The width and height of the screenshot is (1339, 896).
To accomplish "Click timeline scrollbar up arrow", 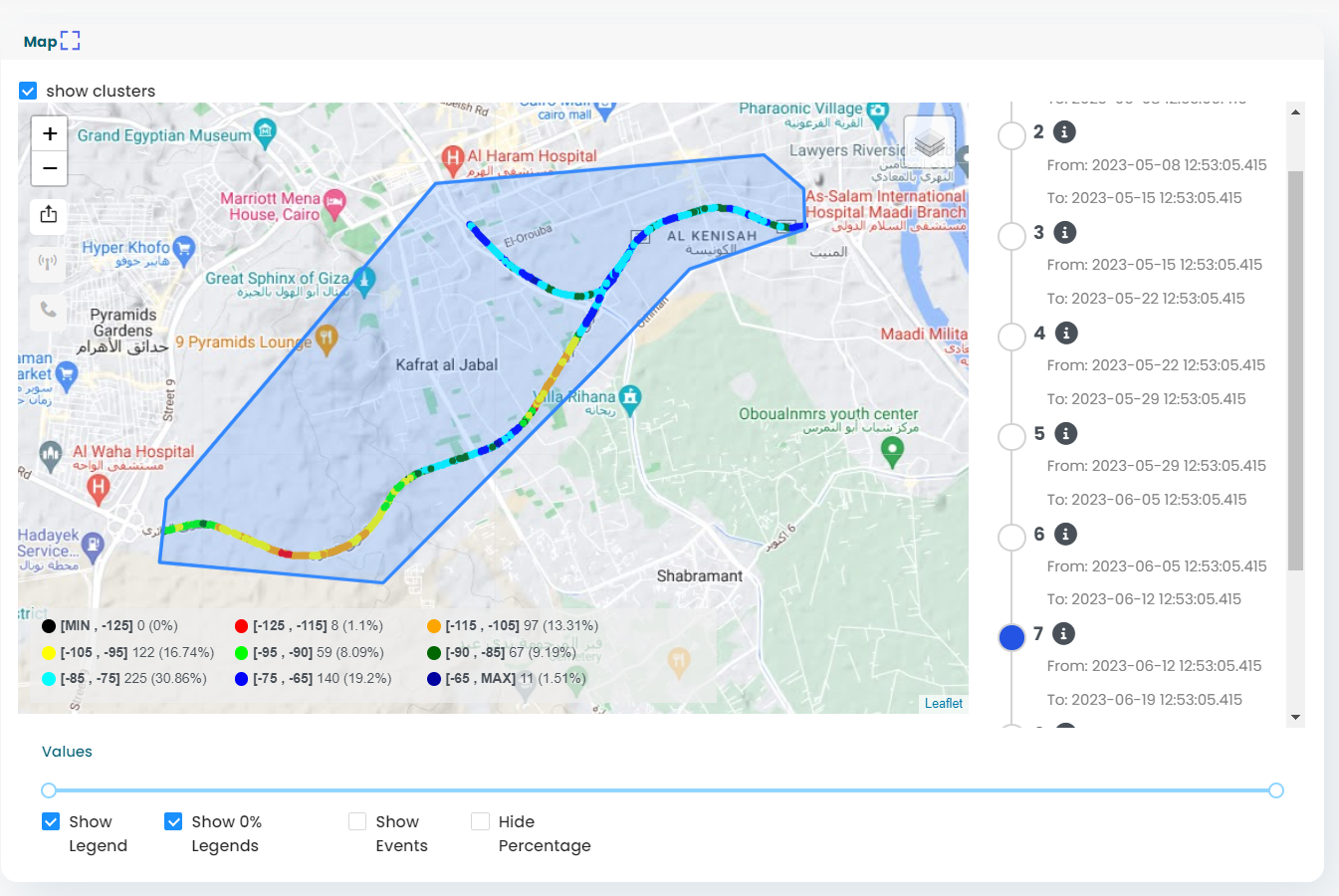I will coord(1295,112).
